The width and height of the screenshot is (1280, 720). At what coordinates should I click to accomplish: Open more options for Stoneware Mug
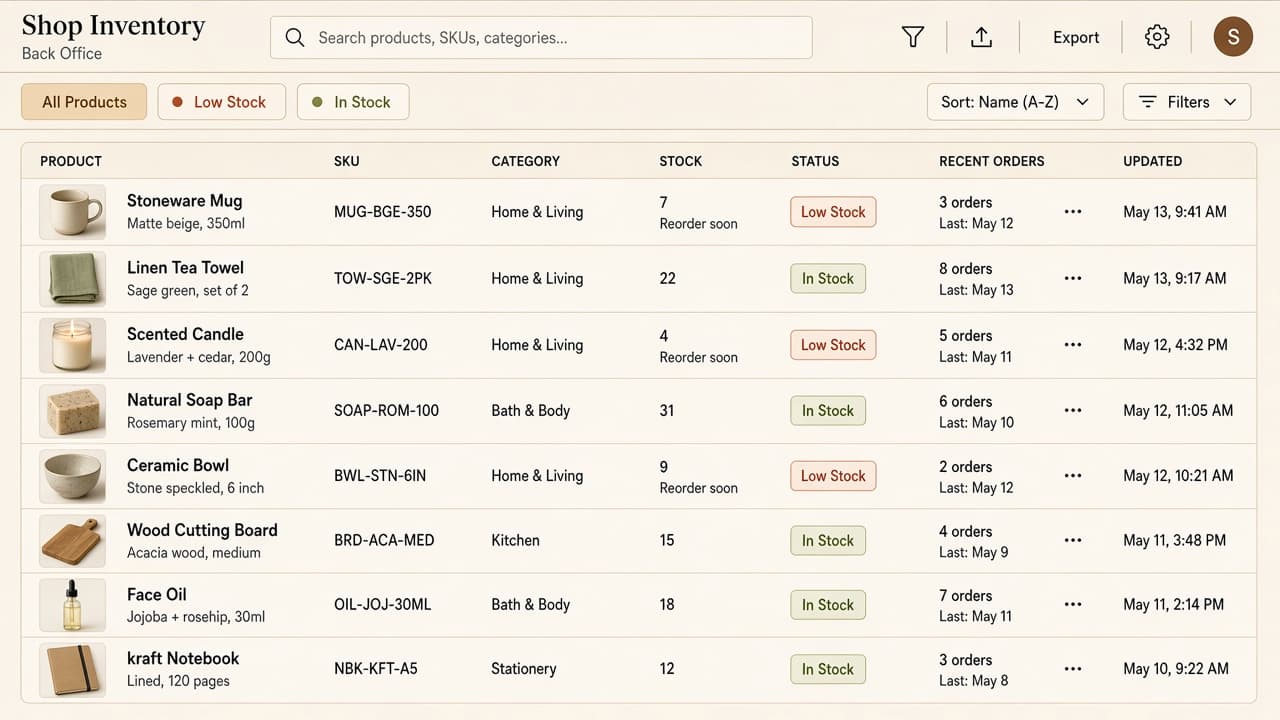[1073, 212]
